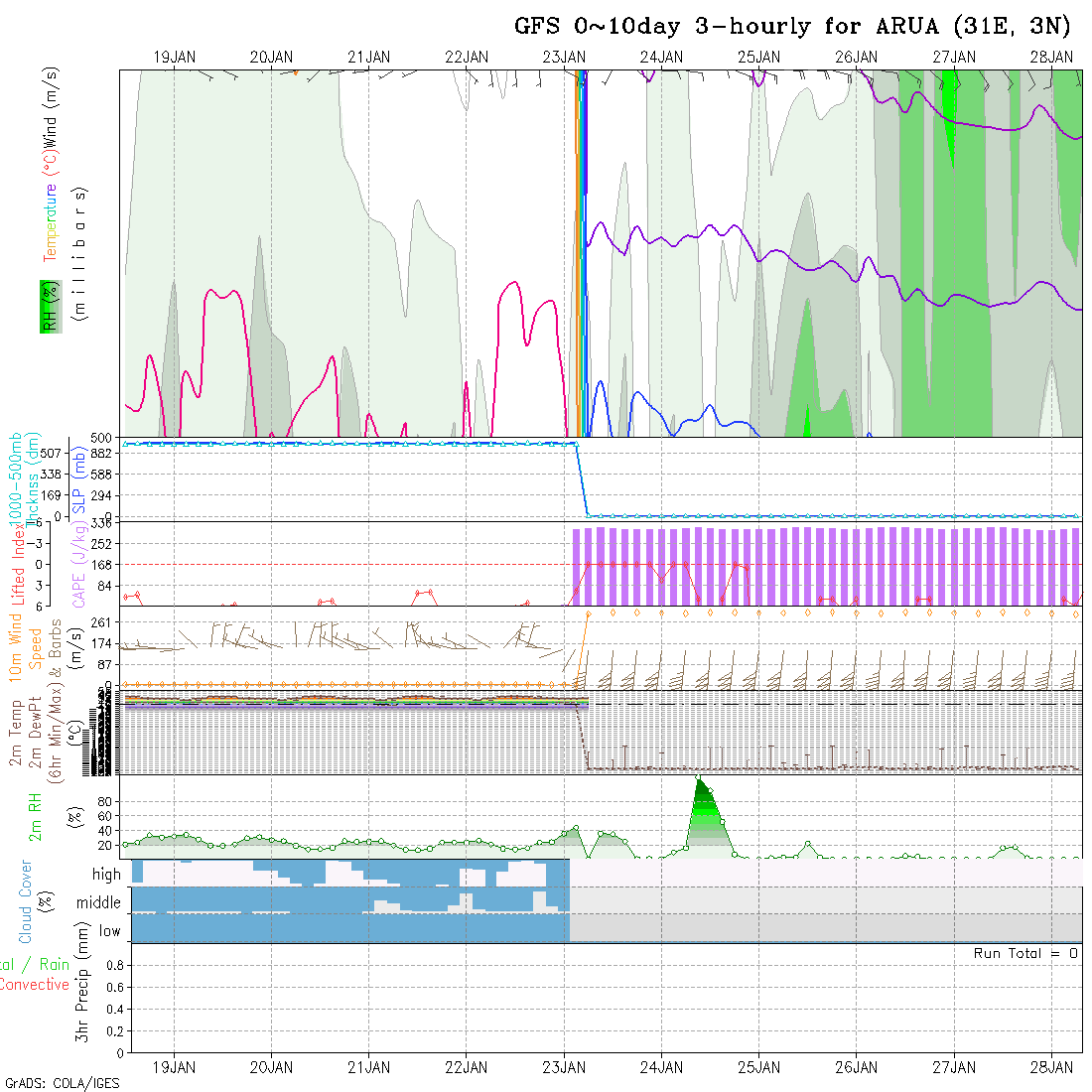Select the 'low' cloud cover row label

(x=109, y=931)
